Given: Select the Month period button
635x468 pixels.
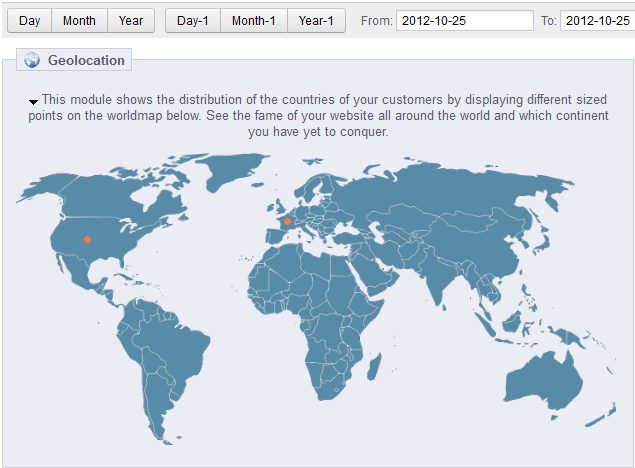Looking at the screenshot, I should pyautogui.click(x=79, y=20).
